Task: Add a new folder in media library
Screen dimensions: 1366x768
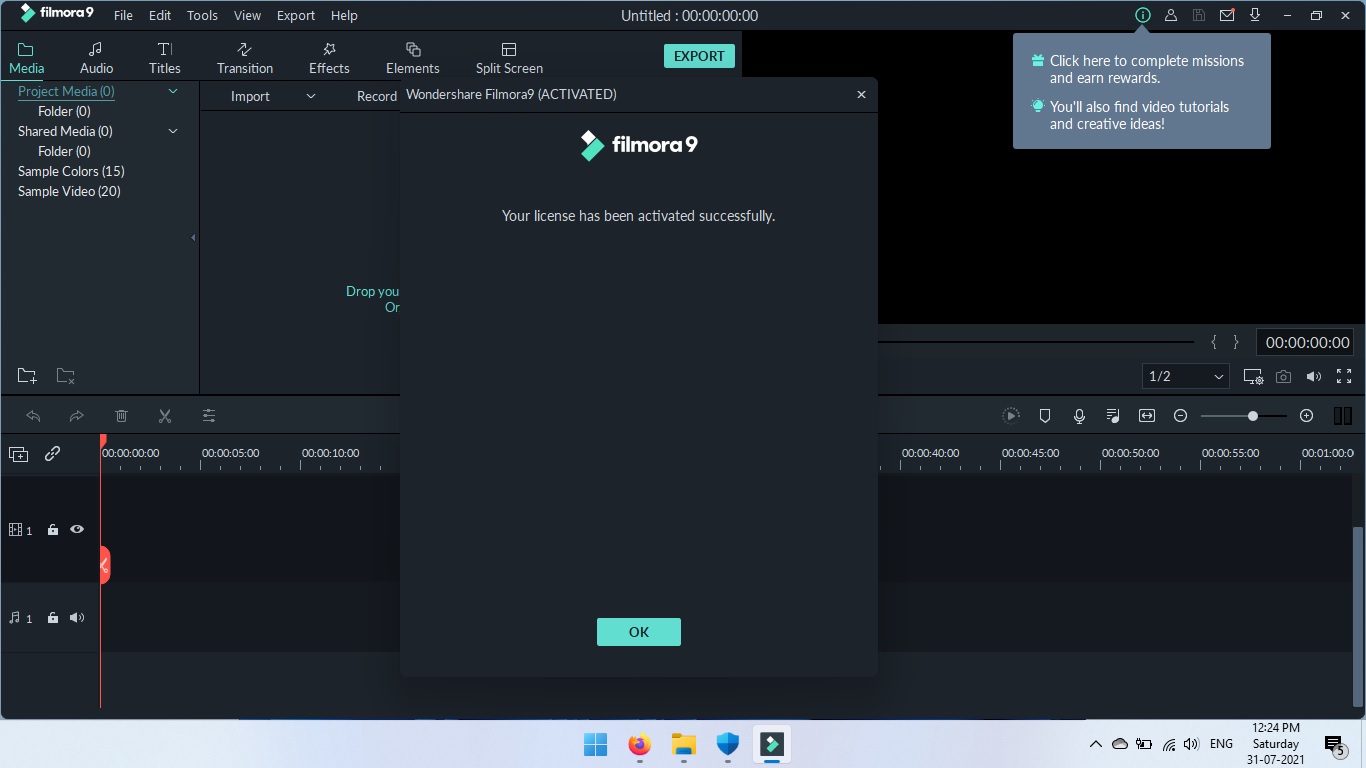Action: tap(27, 376)
